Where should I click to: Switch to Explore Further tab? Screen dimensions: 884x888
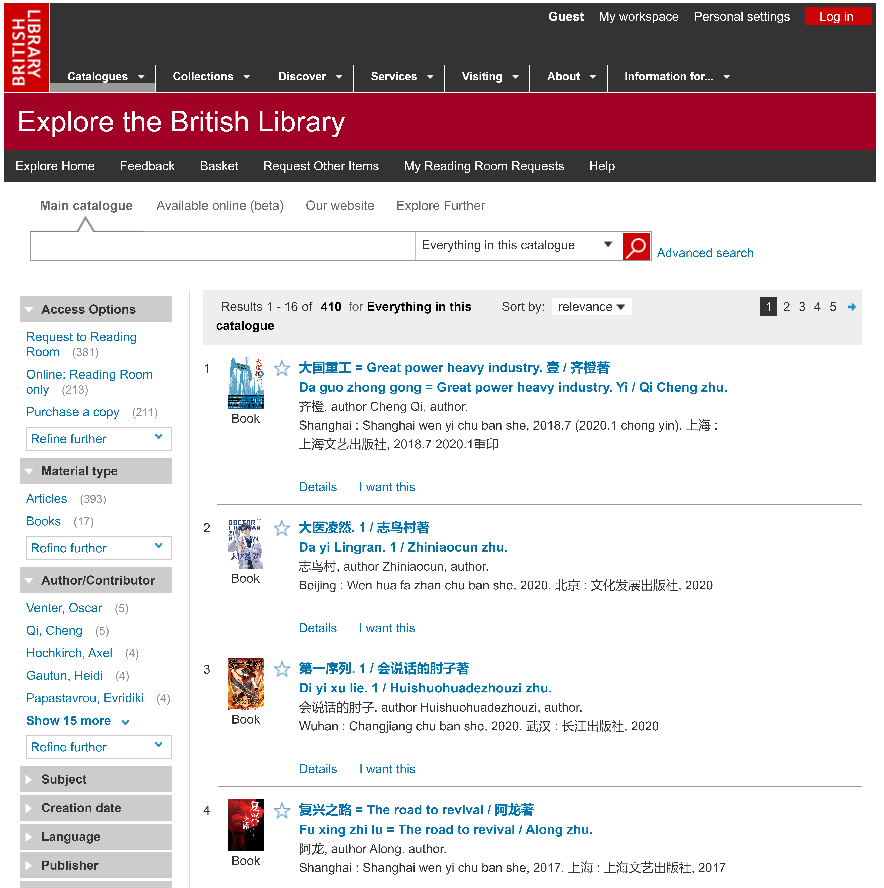(440, 206)
